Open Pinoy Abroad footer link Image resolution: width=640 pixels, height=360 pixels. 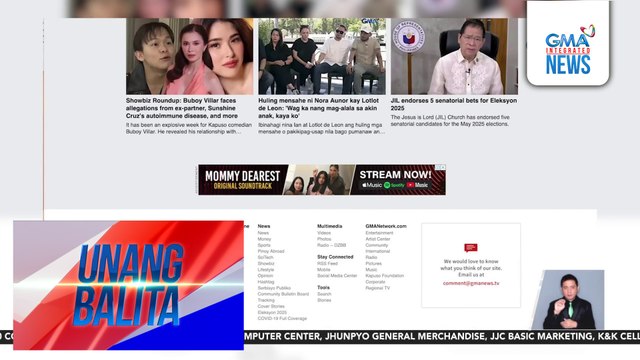pos(271,251)
